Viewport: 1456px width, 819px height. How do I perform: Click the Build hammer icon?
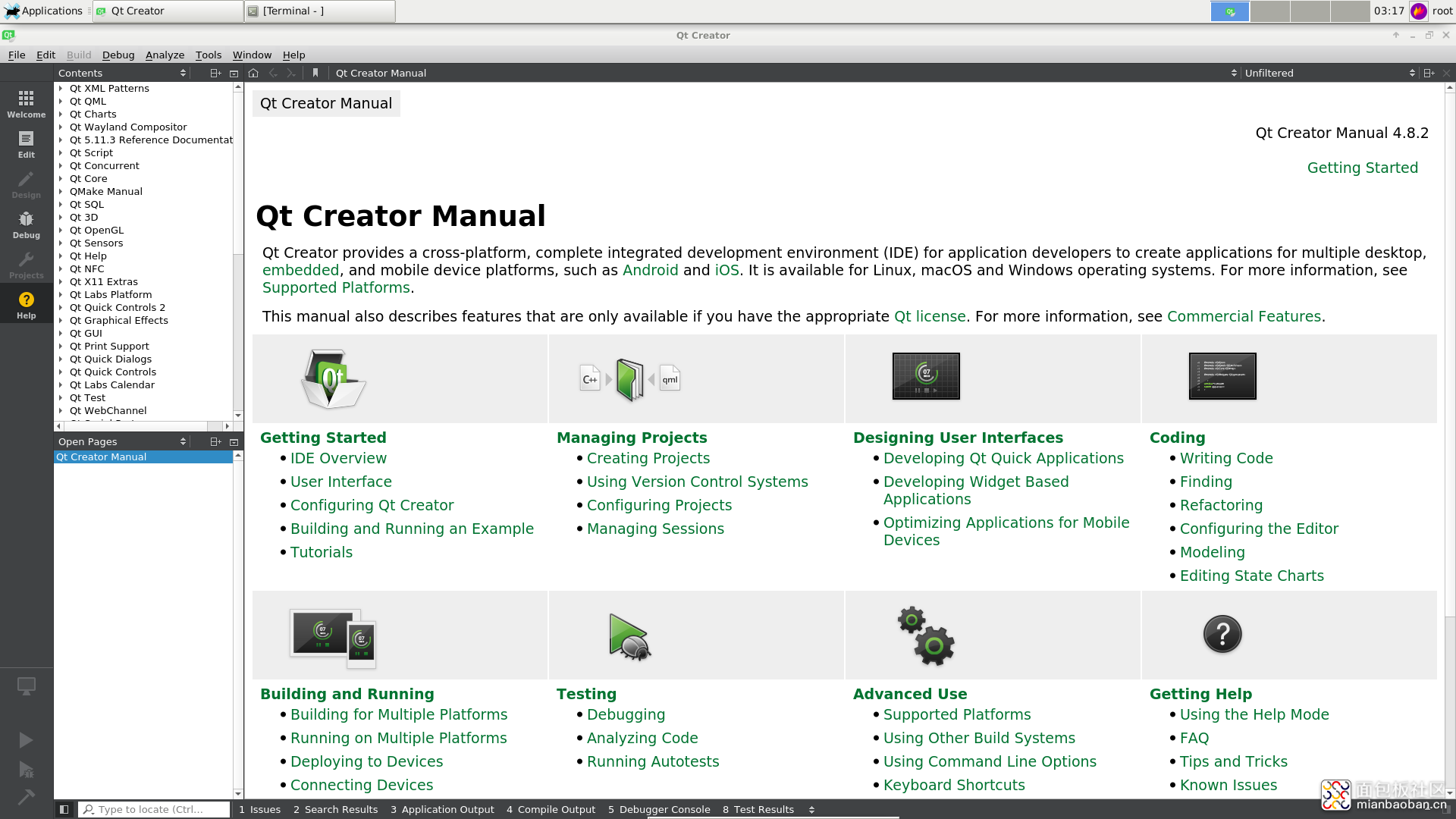click(26, 797)
